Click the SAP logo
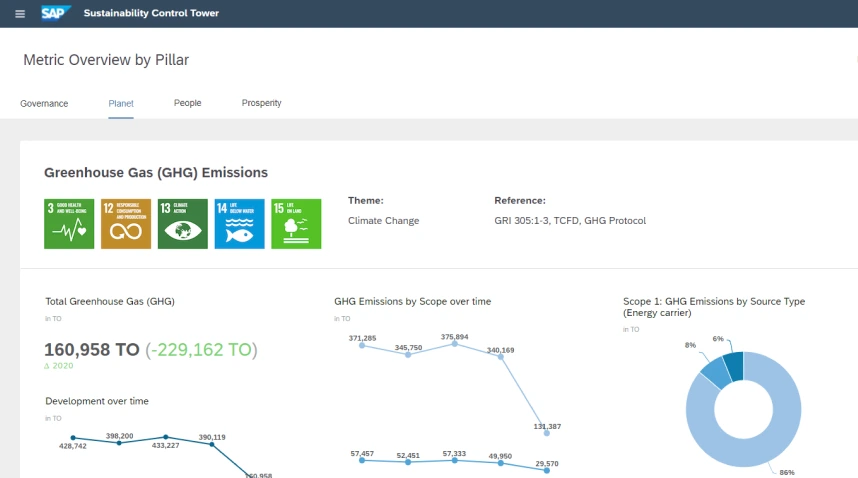 [x=56, y=13]
